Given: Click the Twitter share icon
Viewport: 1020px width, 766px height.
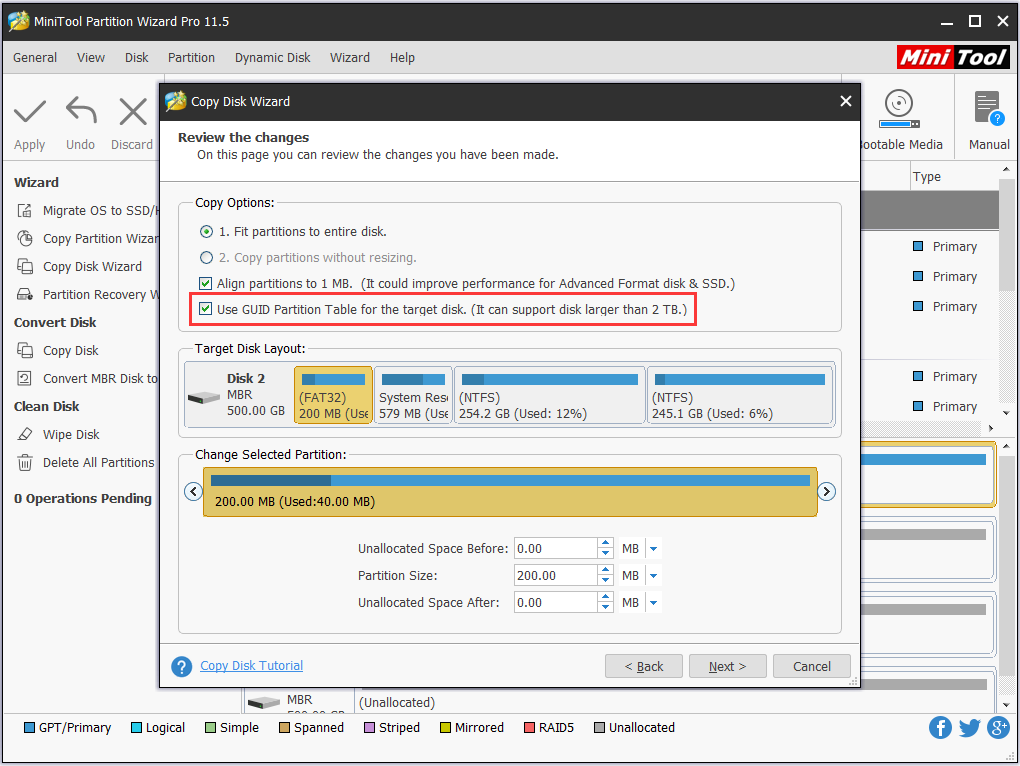Looking at the screenshot, I should pyautogui.click(x=969, y=727).
